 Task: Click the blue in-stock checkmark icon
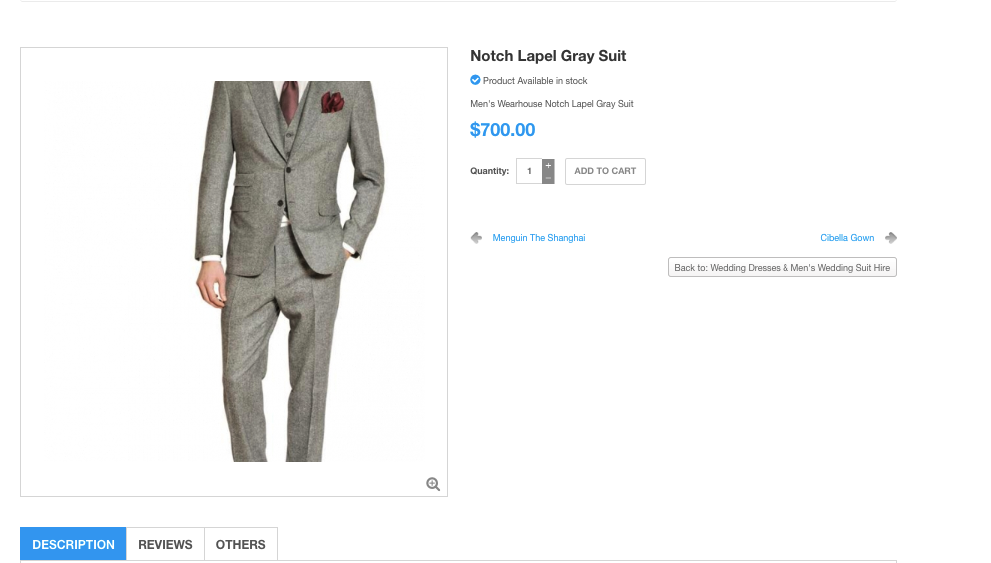click(x=475, y=80)
